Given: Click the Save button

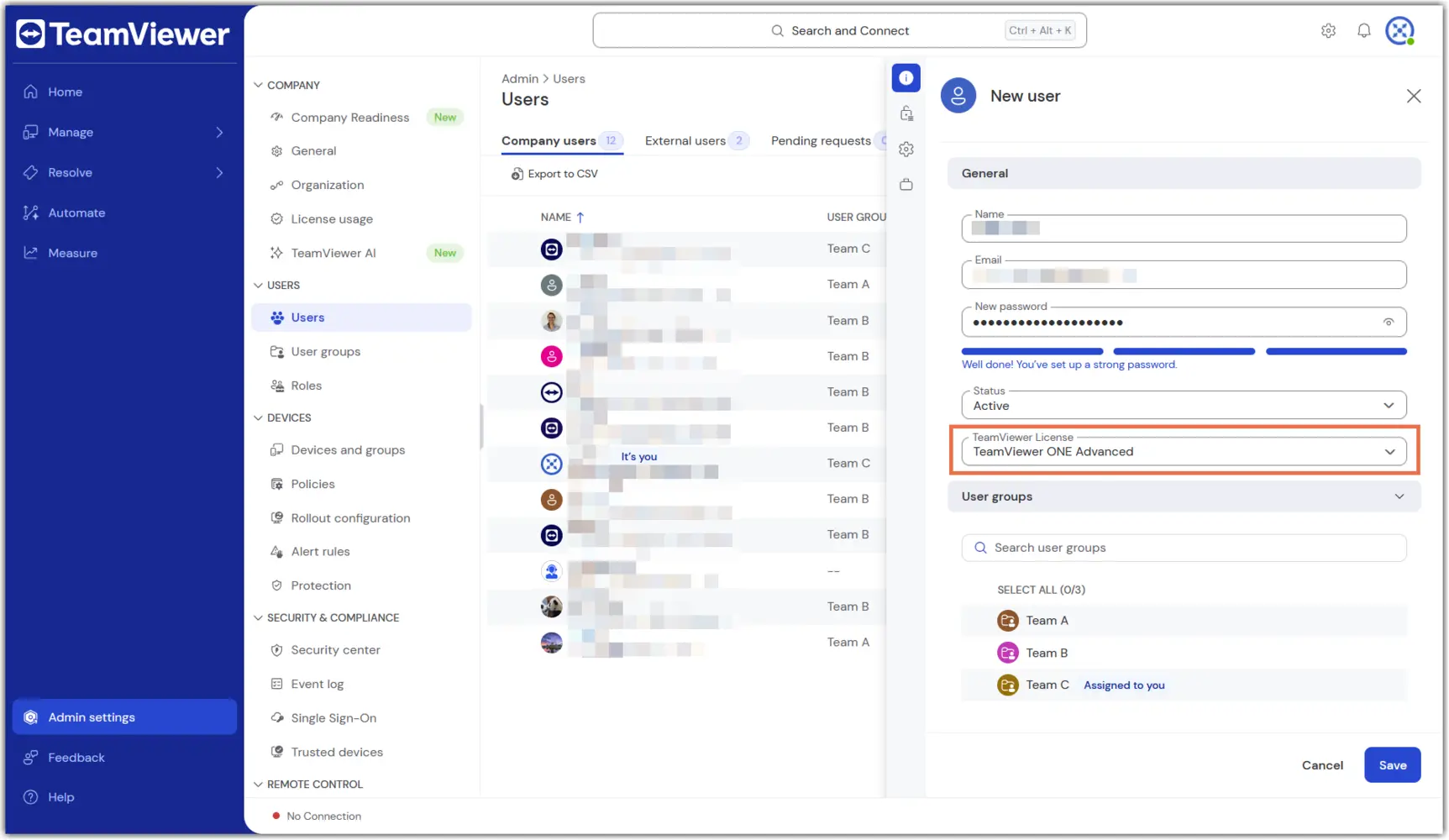Looking at the screenshot, I should [1392, 765].
